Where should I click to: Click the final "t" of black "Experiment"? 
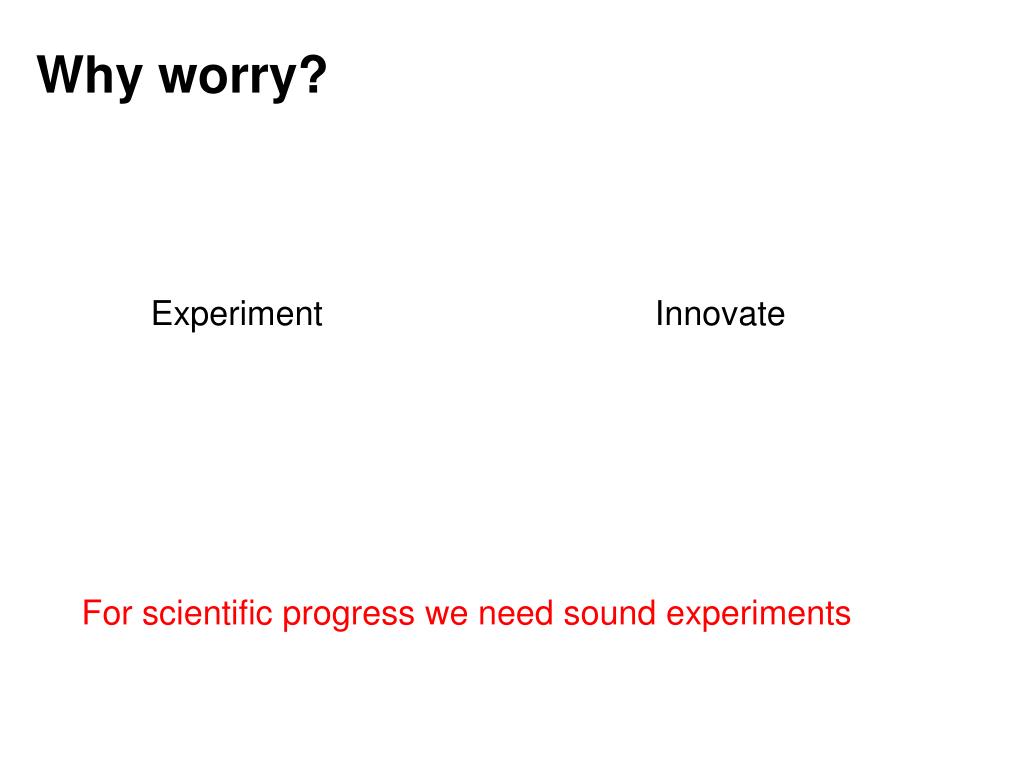(317, 315)
